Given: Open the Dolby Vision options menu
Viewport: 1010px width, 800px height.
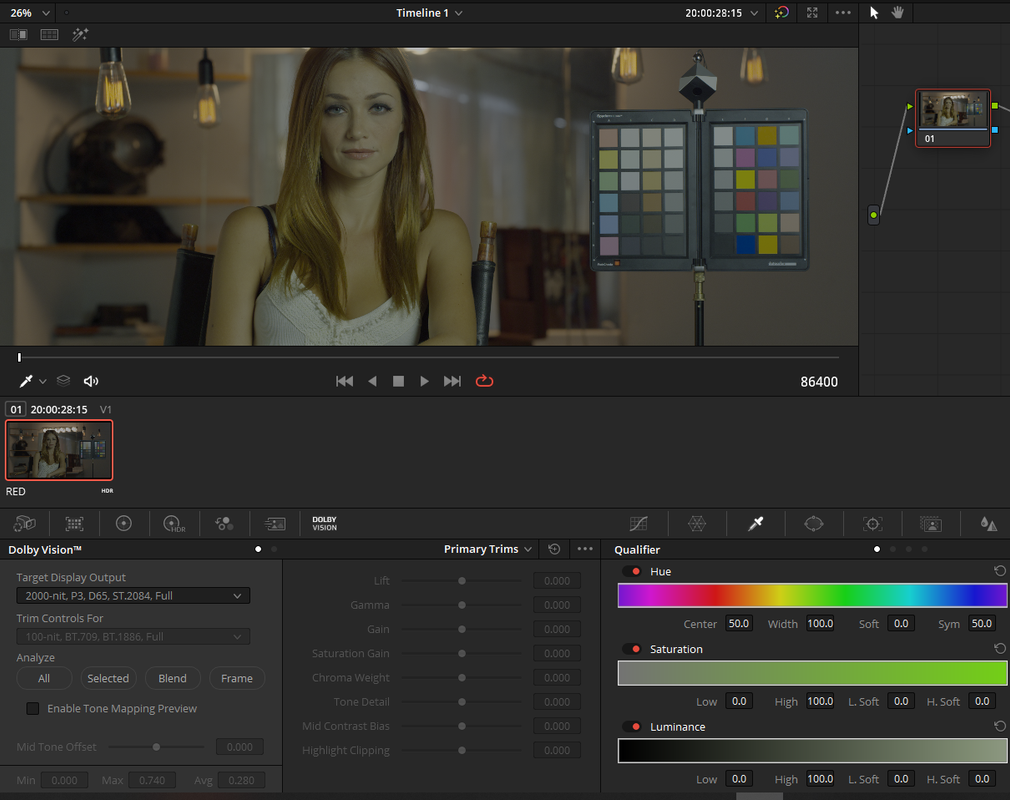Looking at the screenshot, I should (585, 549).
